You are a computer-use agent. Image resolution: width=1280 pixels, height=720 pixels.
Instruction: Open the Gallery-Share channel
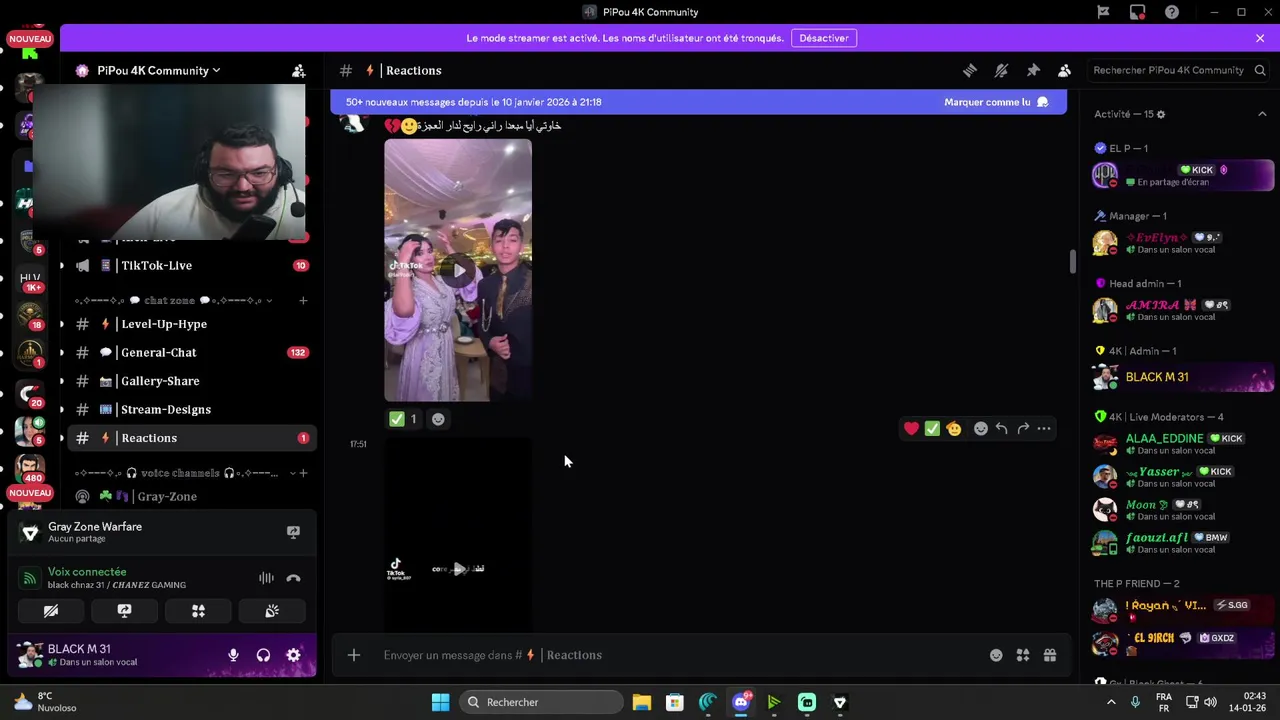160,381
